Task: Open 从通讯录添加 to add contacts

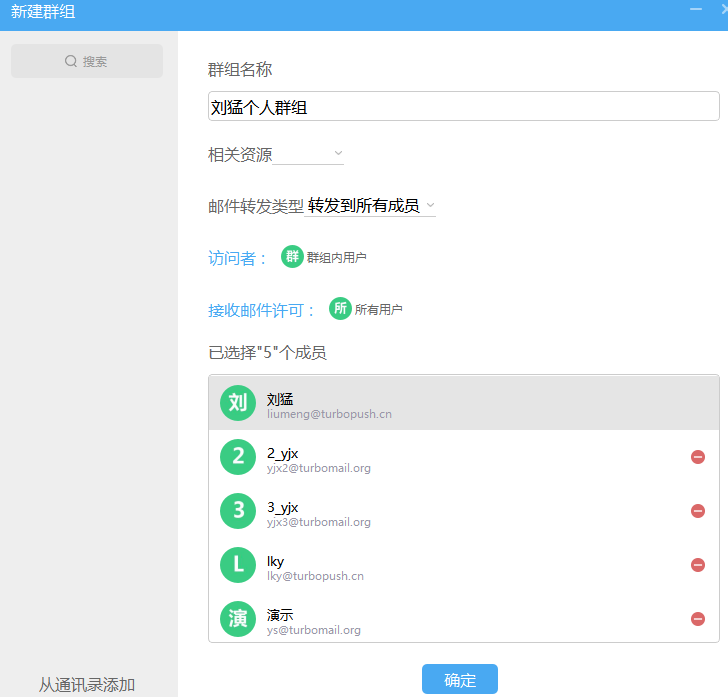Action: 87,685
